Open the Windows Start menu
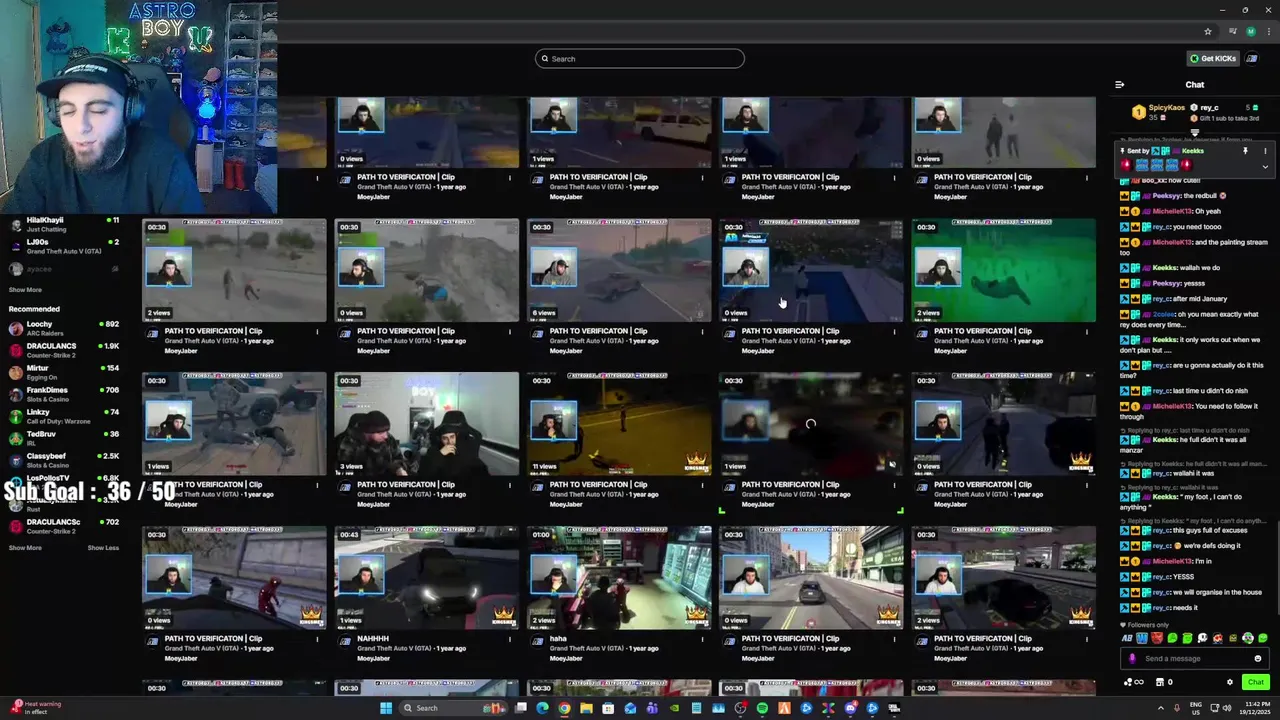This screenshot has height=720, width=1280. (x=386, y=708)
